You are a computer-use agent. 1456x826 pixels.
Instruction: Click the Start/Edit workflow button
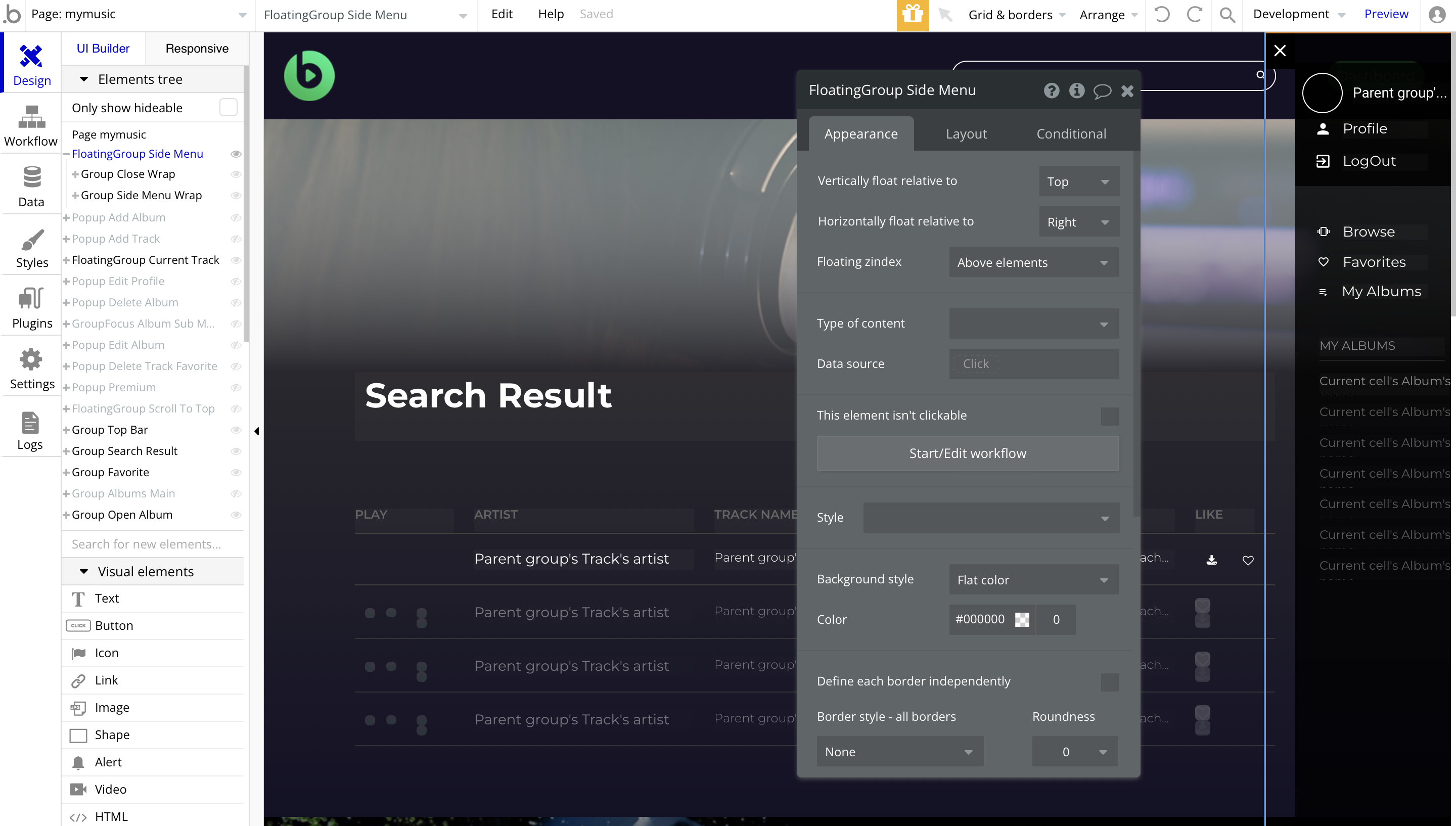tap(968, 453)
